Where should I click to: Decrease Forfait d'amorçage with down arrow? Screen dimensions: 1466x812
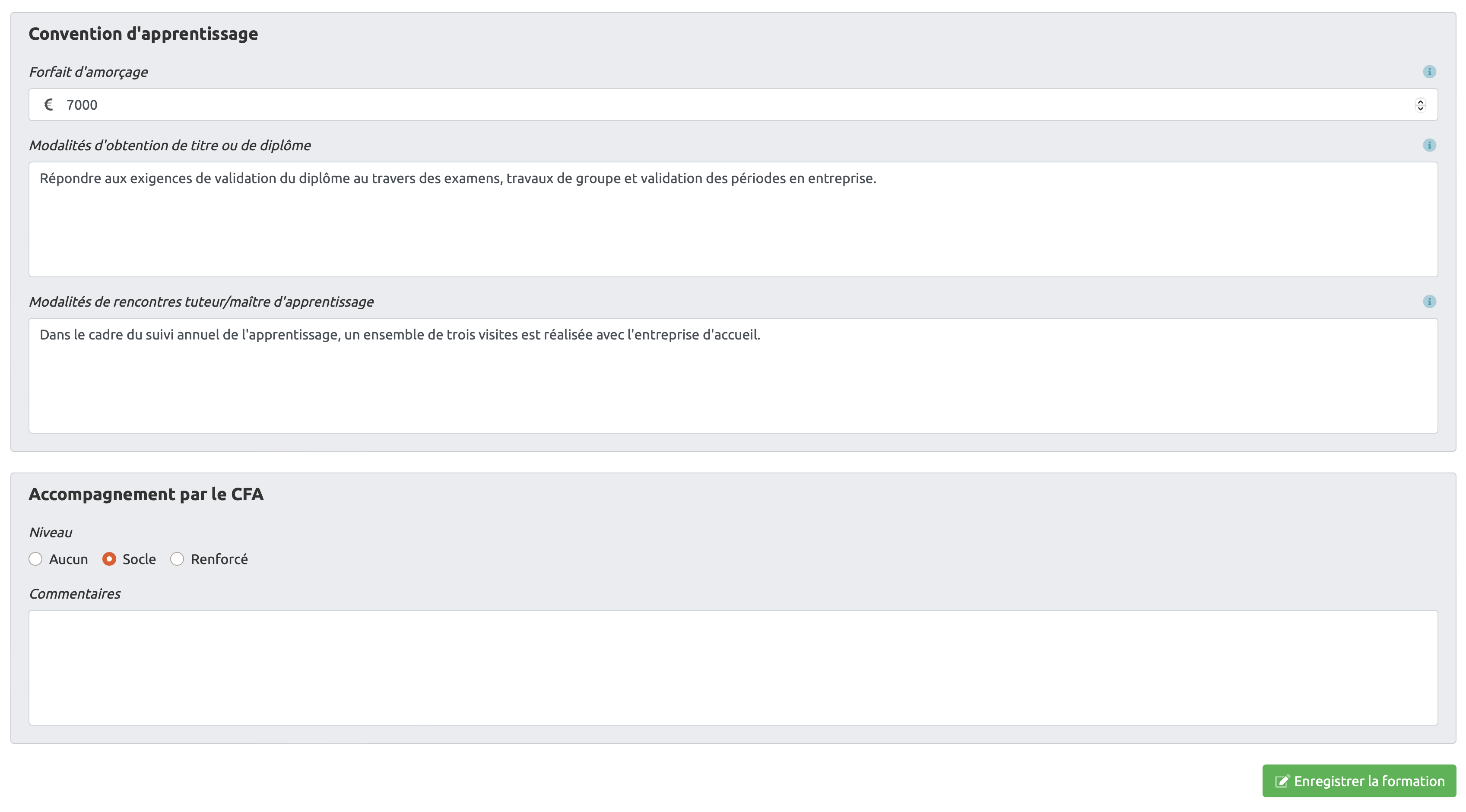coord(1421,108)
